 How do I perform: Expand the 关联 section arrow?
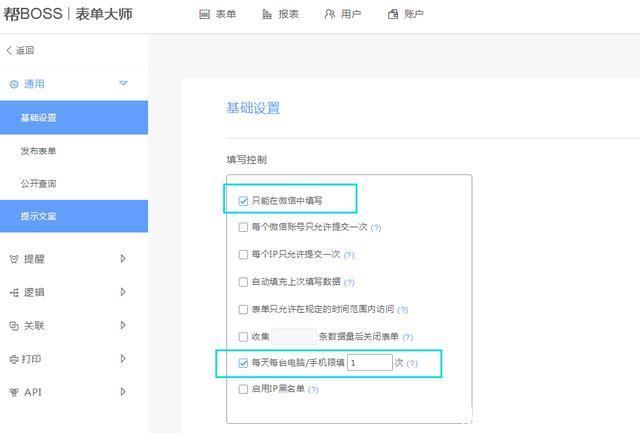[x=123, y=325]
